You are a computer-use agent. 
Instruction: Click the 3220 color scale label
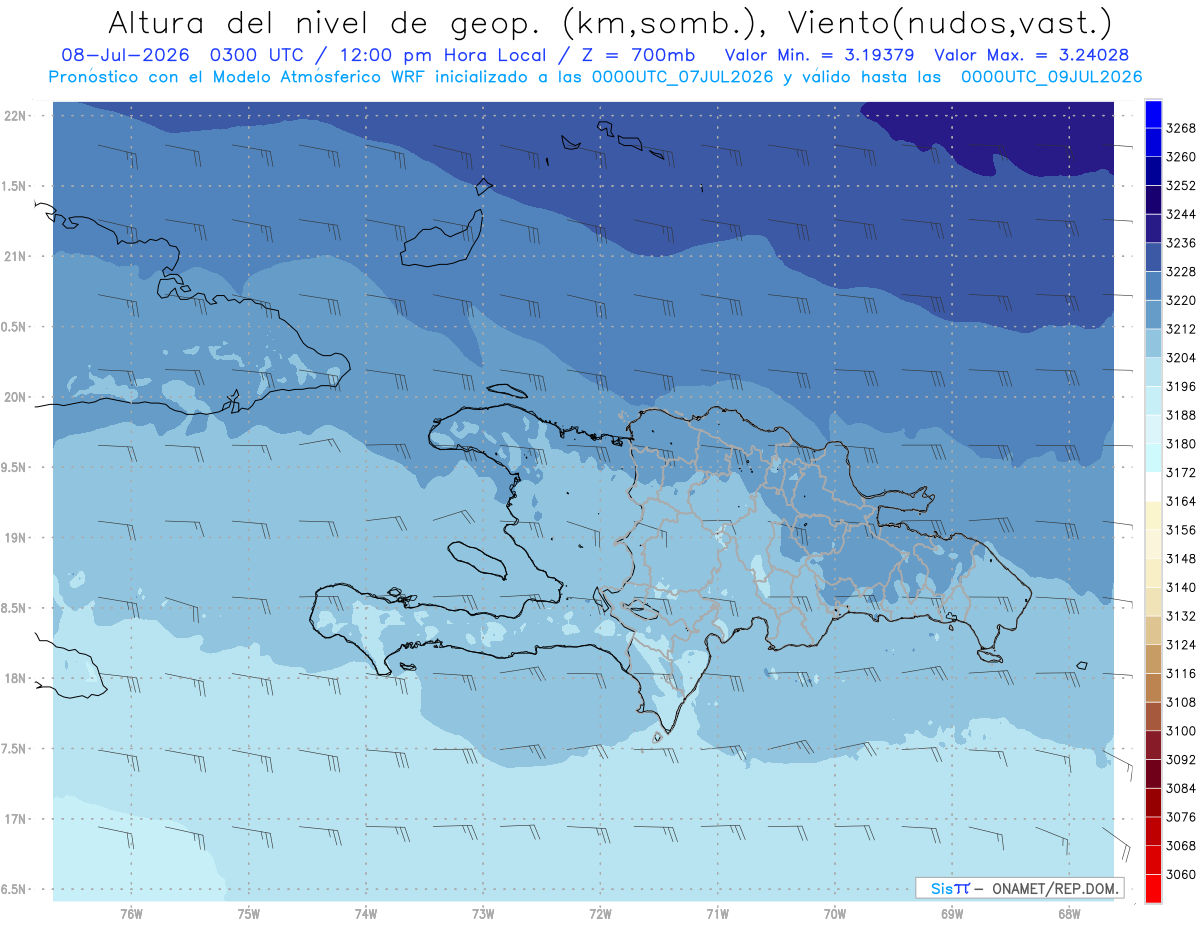1181,300
